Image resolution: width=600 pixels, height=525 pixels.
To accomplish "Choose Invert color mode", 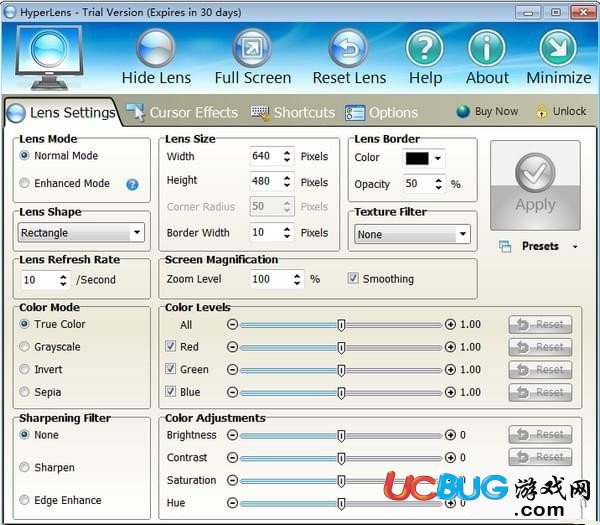I will [24, 369].
